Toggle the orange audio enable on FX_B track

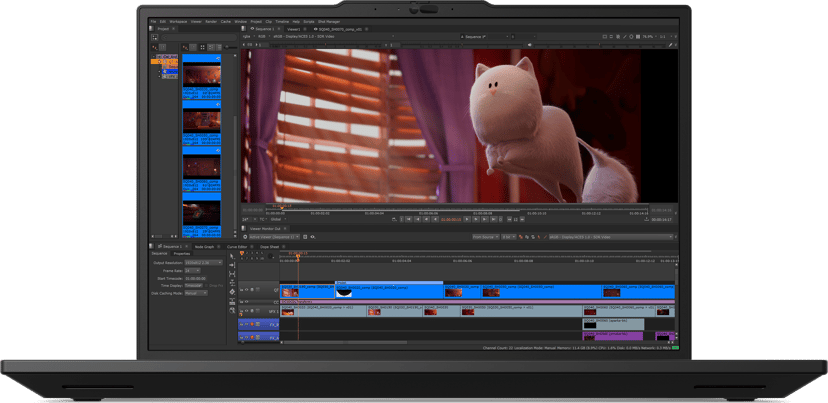[x=252, y=324]
